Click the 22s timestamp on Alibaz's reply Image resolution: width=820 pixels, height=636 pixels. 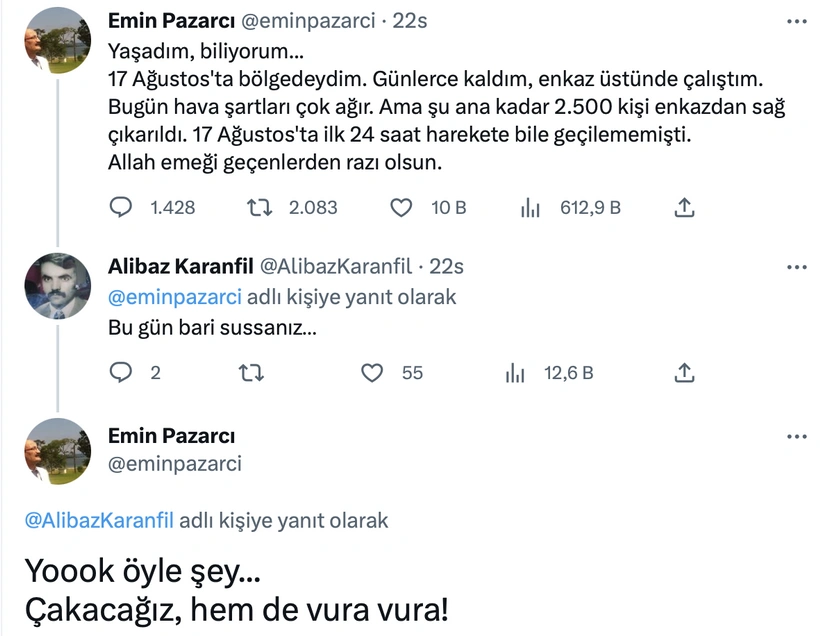pos(445,266)
